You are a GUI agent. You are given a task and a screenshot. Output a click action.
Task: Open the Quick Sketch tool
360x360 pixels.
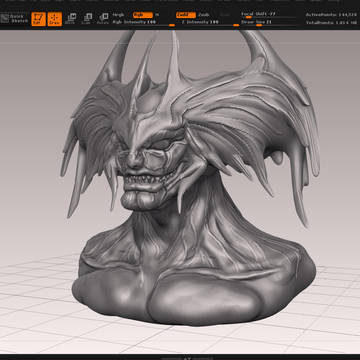pos(14,19)
